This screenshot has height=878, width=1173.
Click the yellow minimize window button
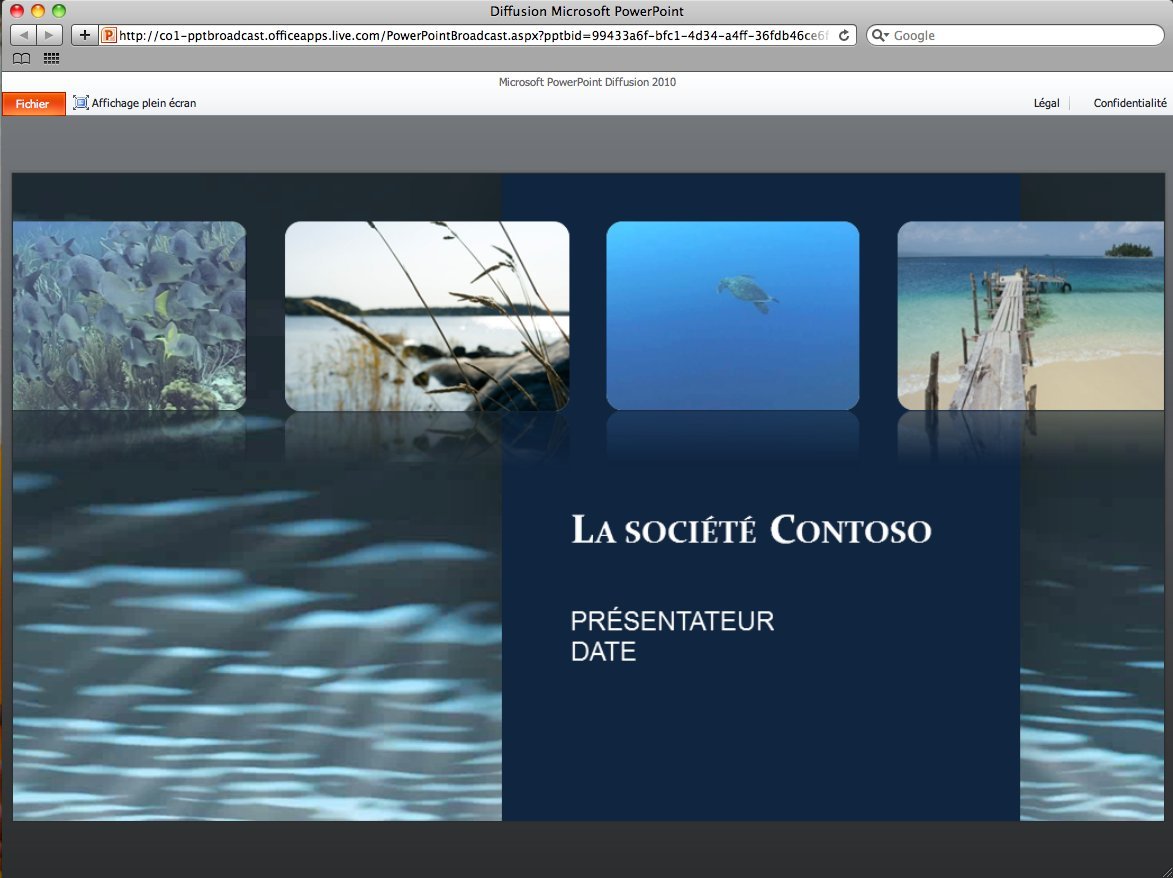click(x=38, y=10)
